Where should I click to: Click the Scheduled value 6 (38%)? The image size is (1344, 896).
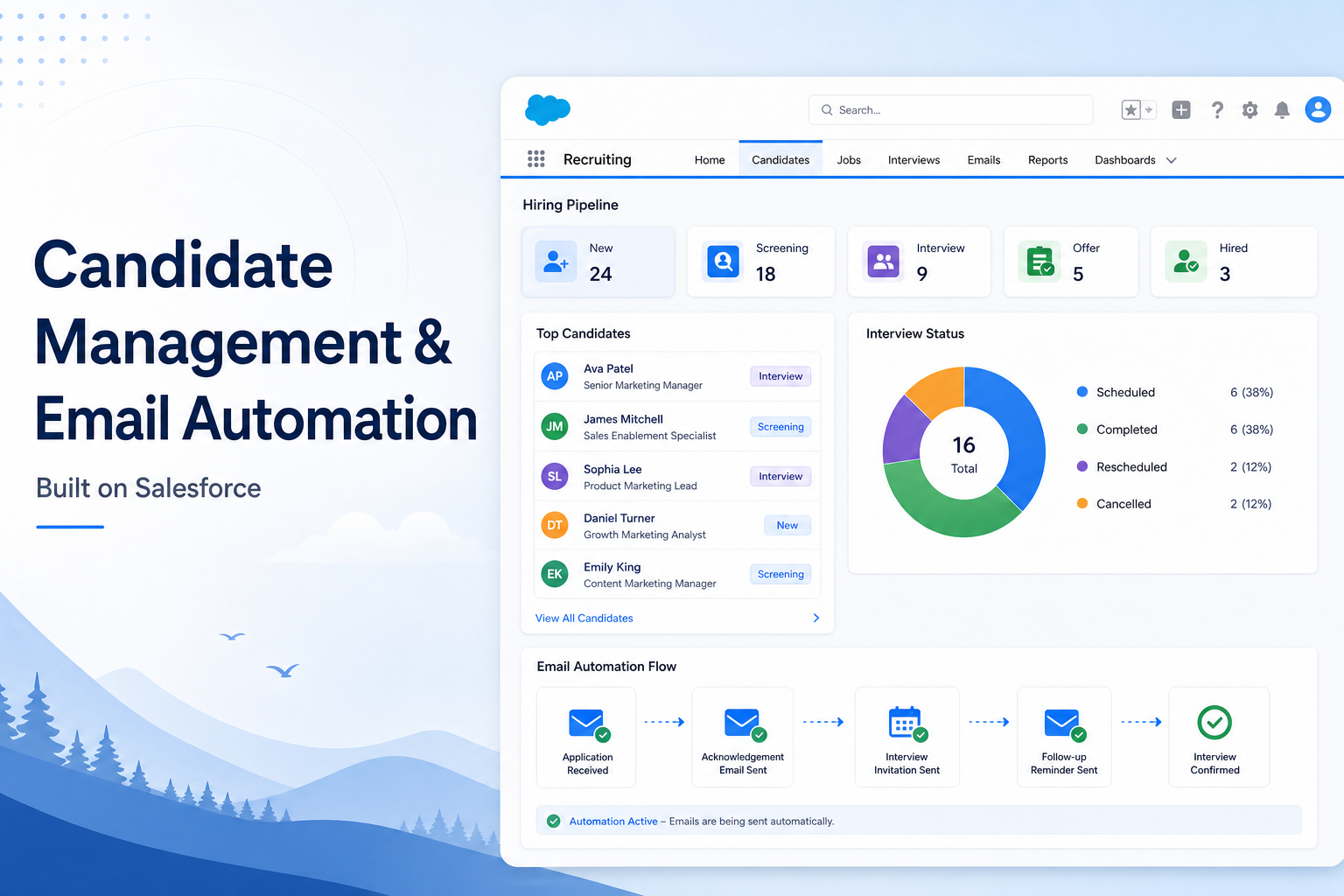1251,392
